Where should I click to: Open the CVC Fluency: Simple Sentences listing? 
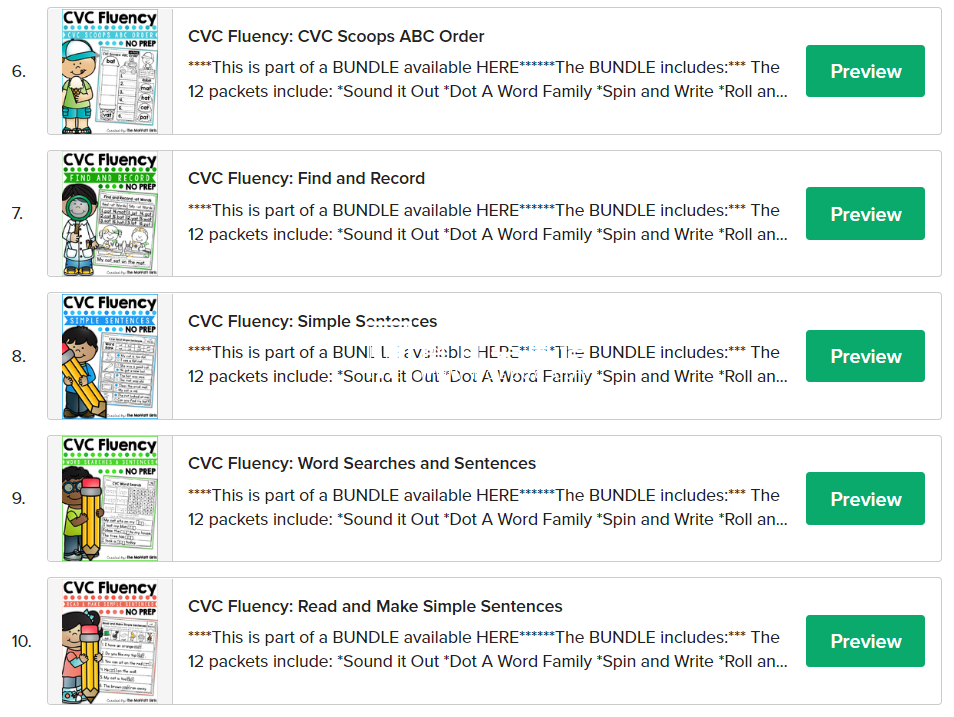(313, 321)
